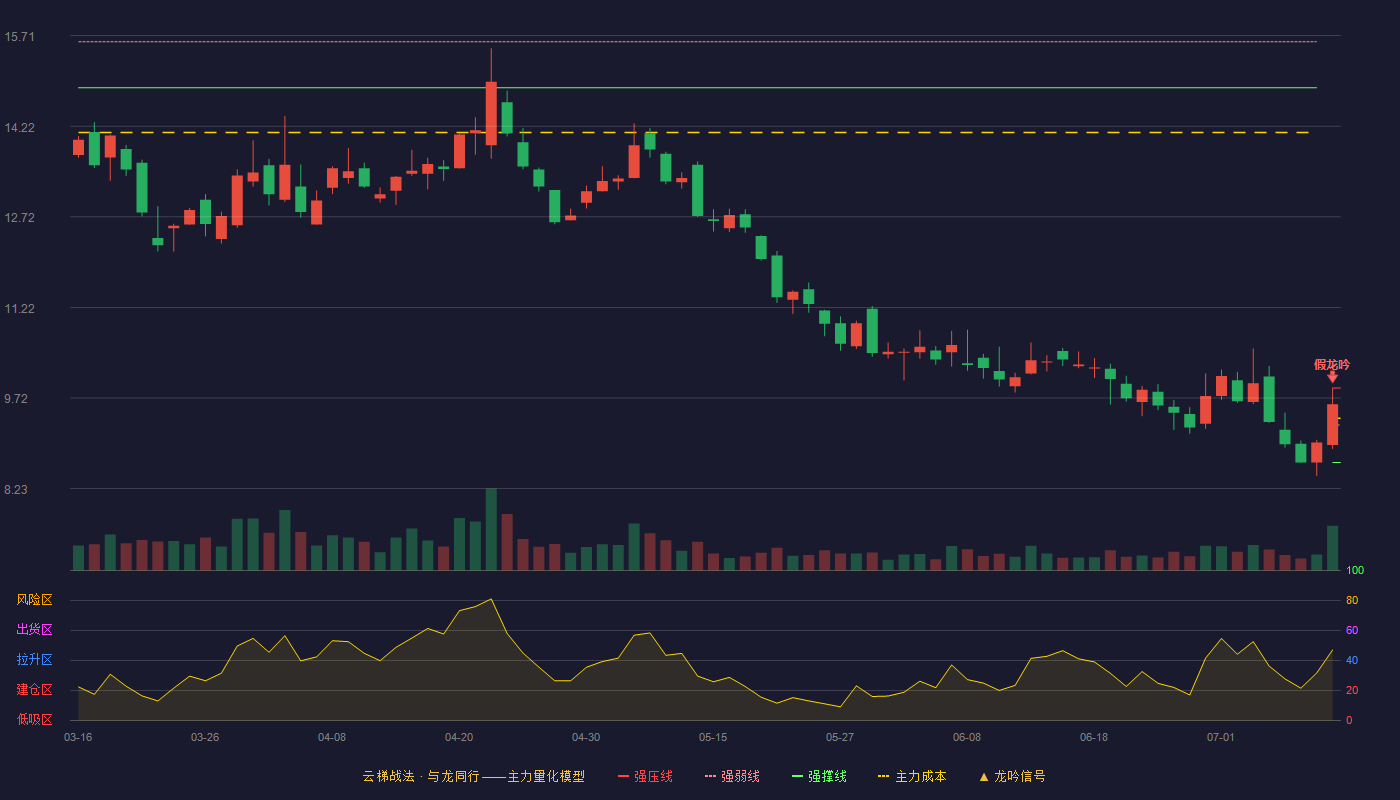The width and height of the screenshot is (1400, 800).
Task: Toggle the 强弱线 legend entry
Action: (732, 776)
